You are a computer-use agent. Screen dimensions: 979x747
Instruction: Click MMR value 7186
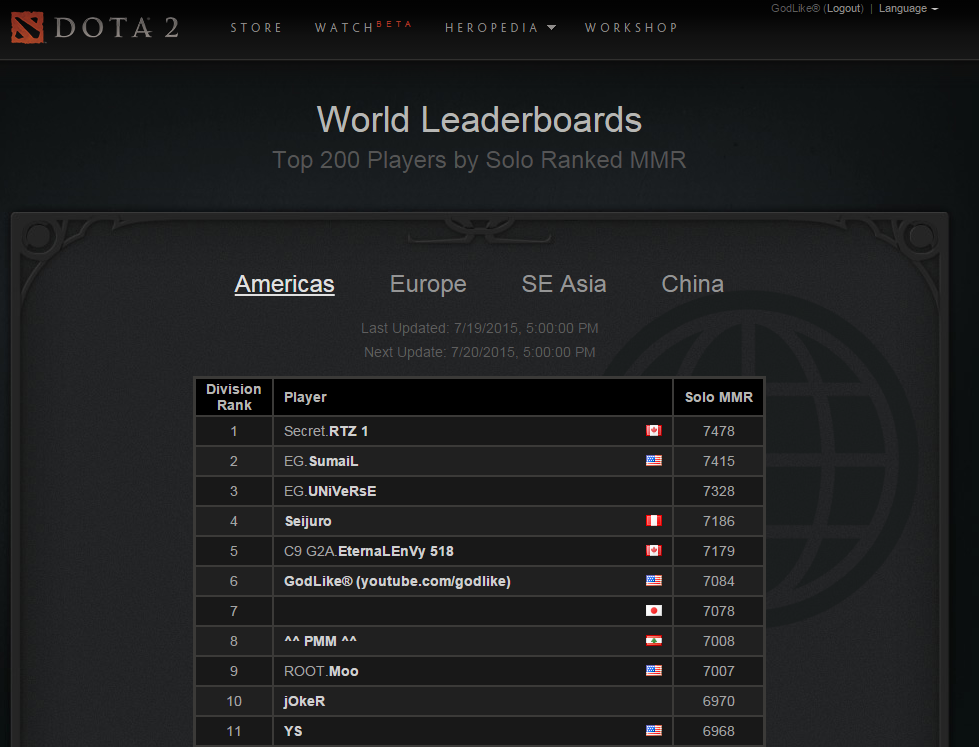719,521
